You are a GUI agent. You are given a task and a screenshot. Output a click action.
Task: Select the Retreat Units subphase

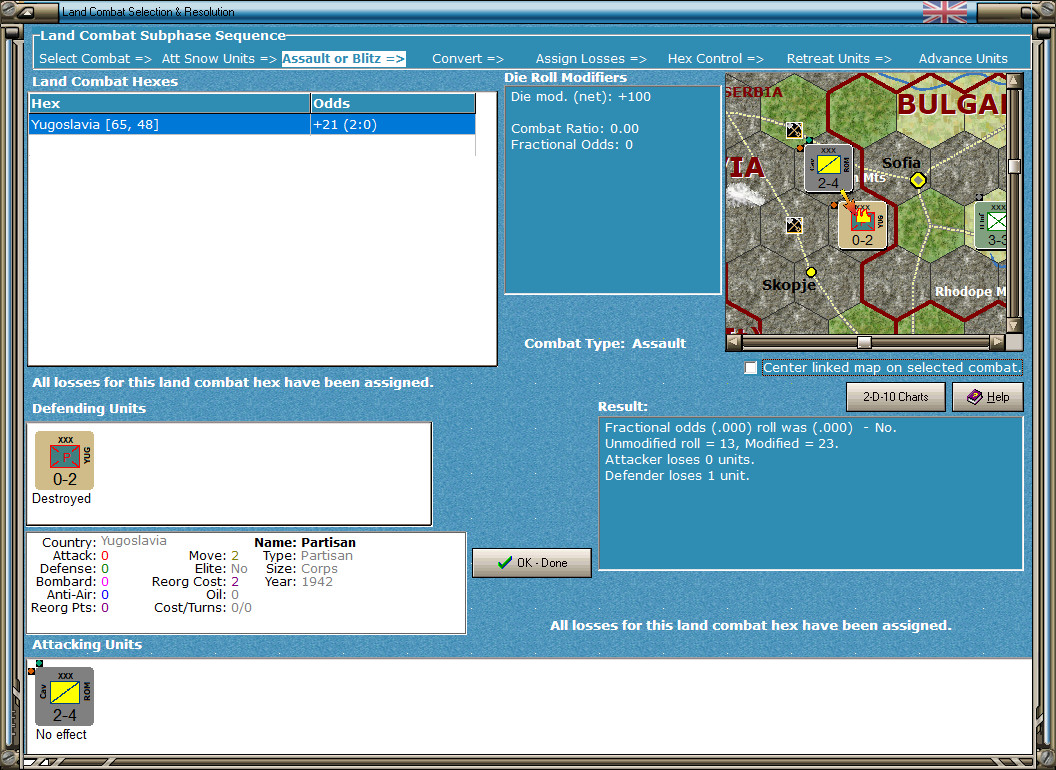pos(839,59)
